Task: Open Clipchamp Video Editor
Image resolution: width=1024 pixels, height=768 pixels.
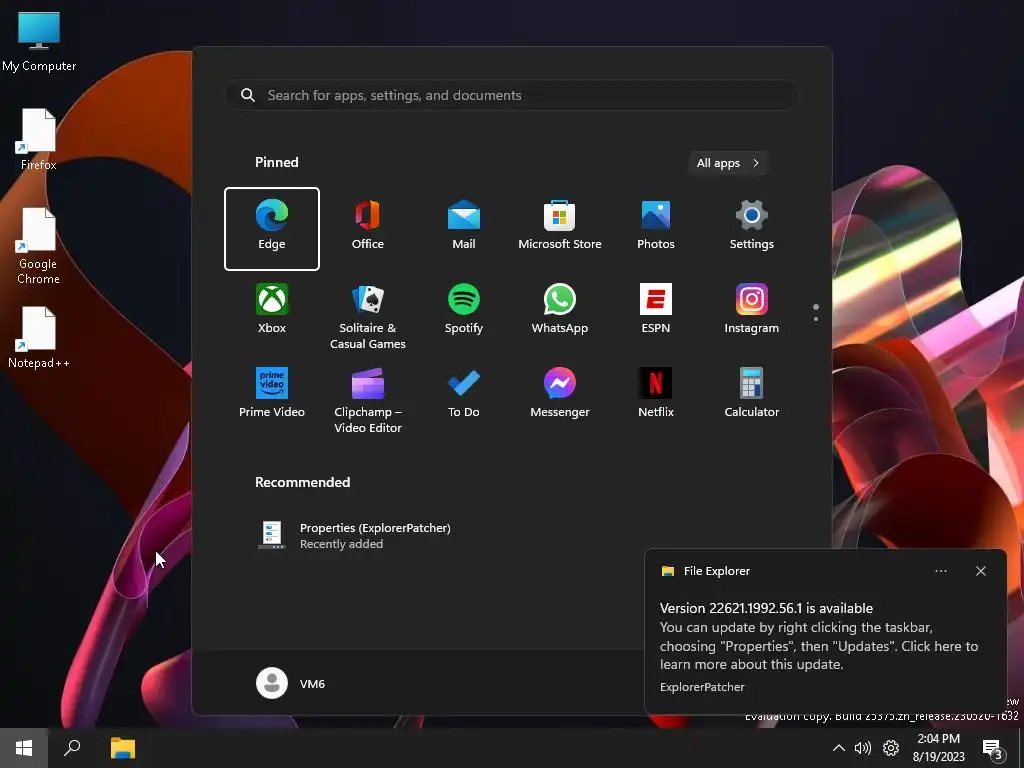Action: (x=368, y=401)
